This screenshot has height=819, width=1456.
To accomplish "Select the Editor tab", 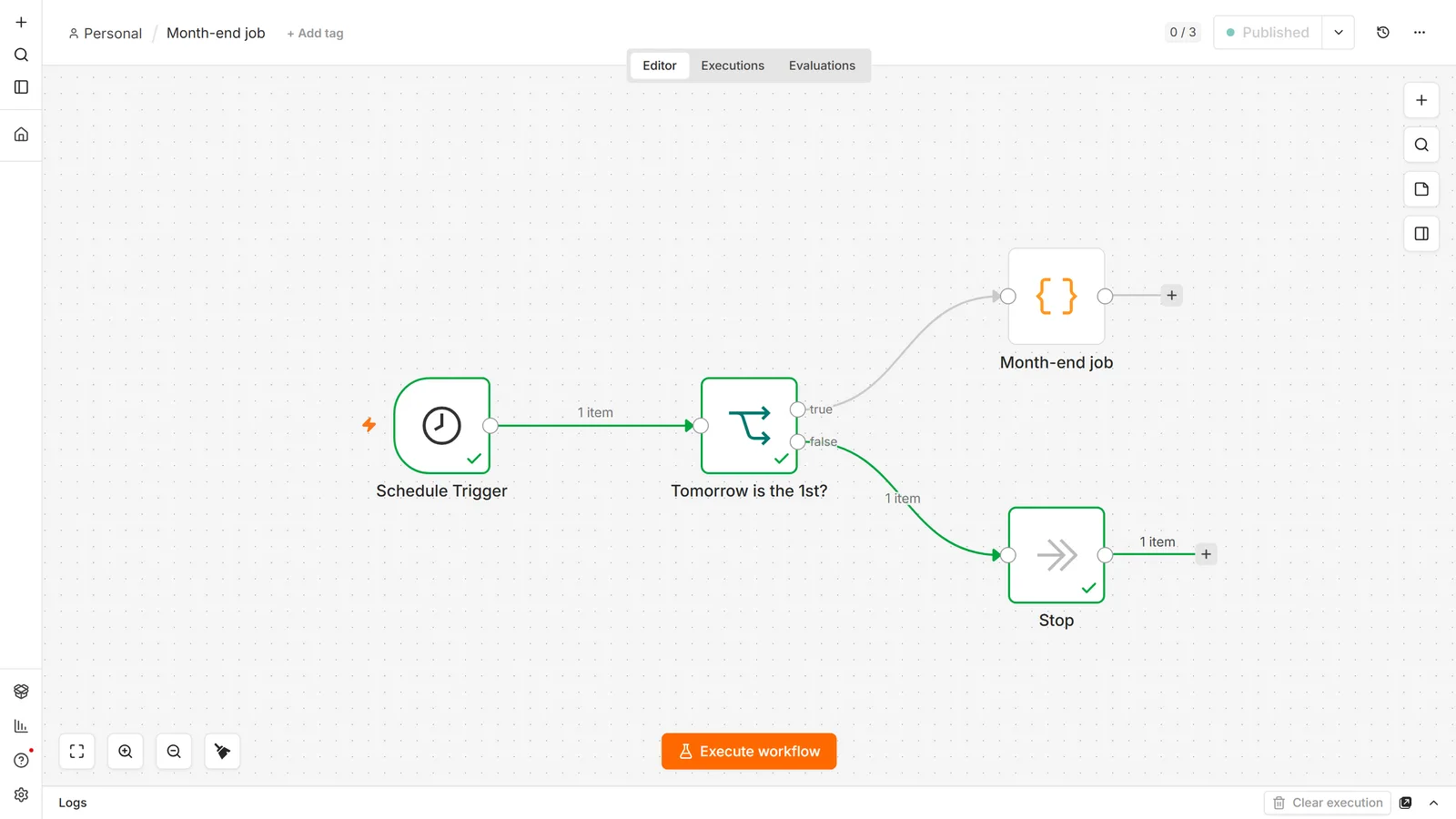I will (660, 66).
